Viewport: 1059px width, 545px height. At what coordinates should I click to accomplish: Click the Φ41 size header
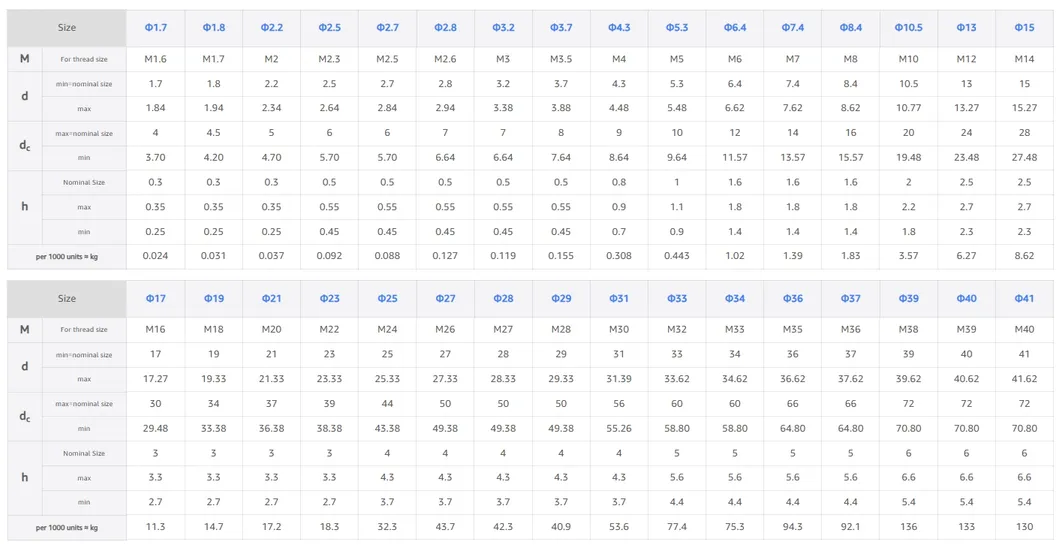tap(1024, 299)
